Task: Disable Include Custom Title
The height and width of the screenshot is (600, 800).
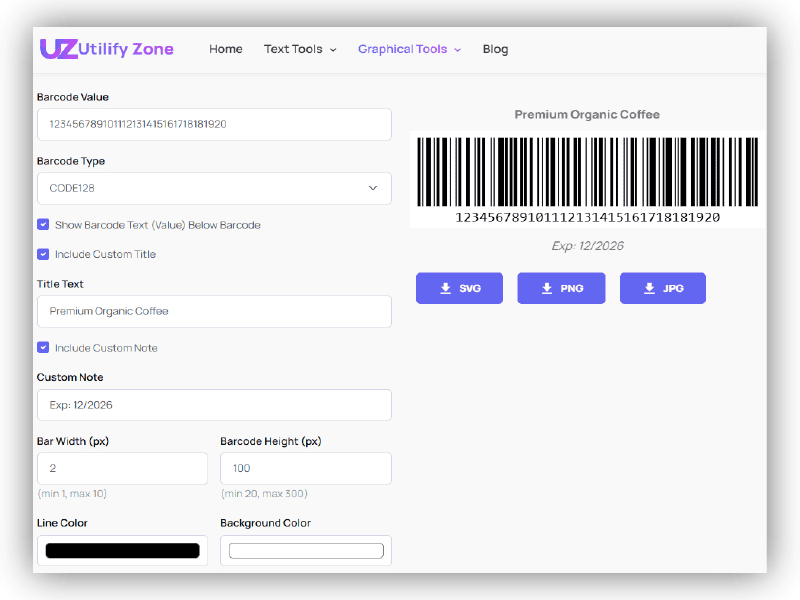Action: click(43, 254)
